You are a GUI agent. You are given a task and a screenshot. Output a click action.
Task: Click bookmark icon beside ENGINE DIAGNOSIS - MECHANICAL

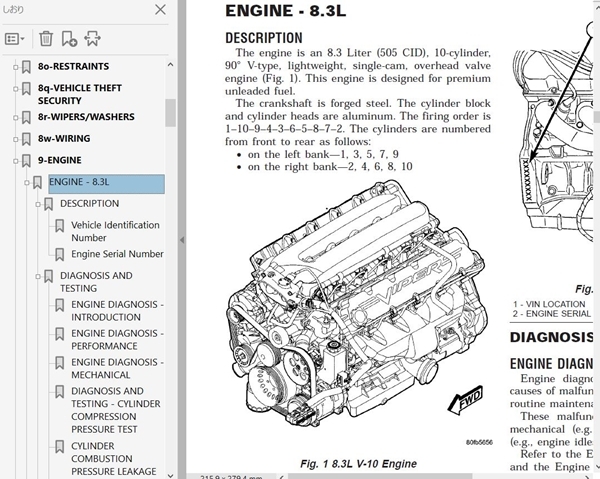(59, 363)
